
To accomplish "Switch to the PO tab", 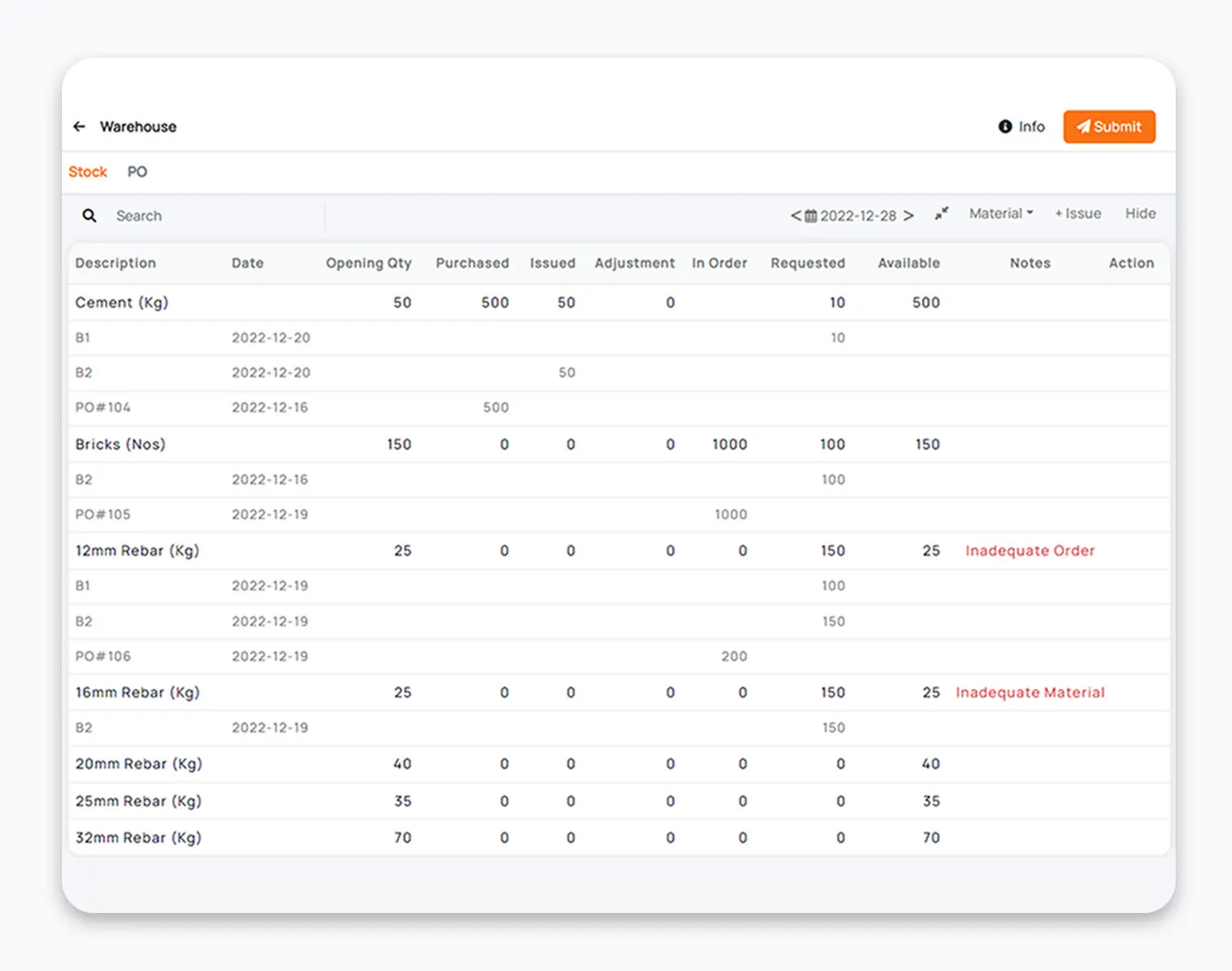I will pyautogui.click(x=137, y=171).
